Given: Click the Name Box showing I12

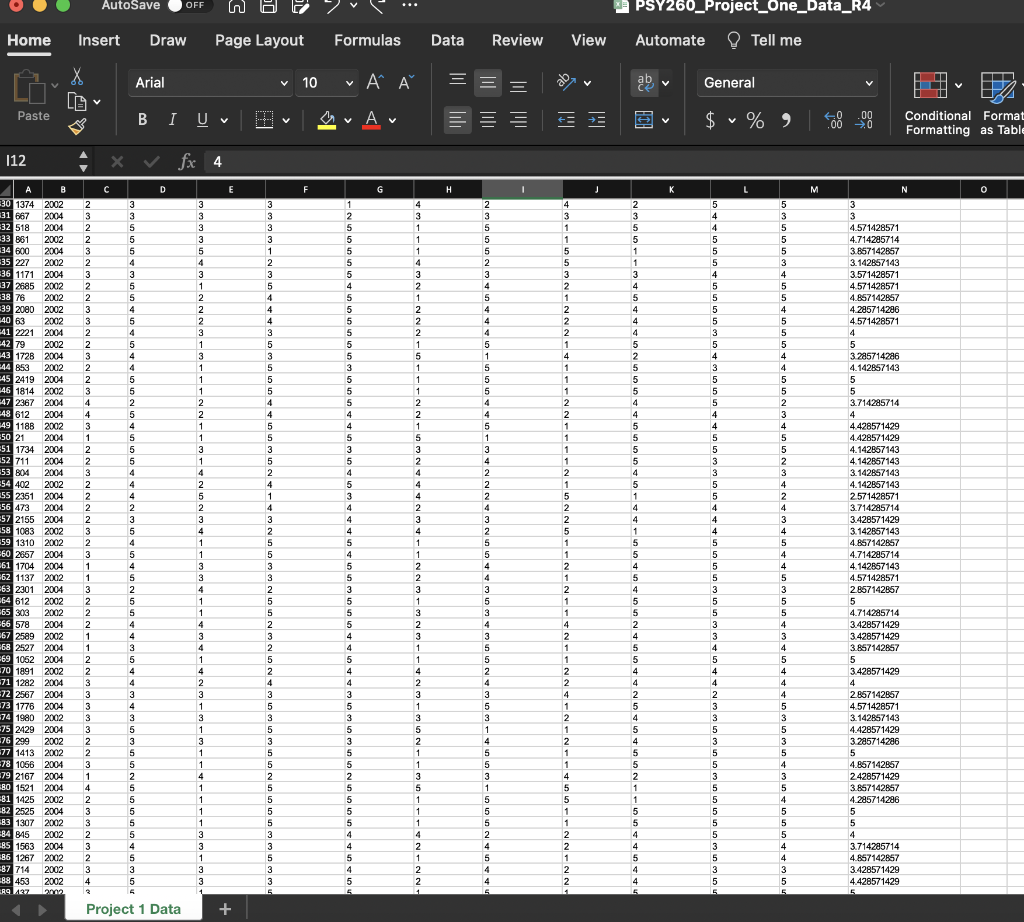Looking at the screenshot, I should point(39,161).
